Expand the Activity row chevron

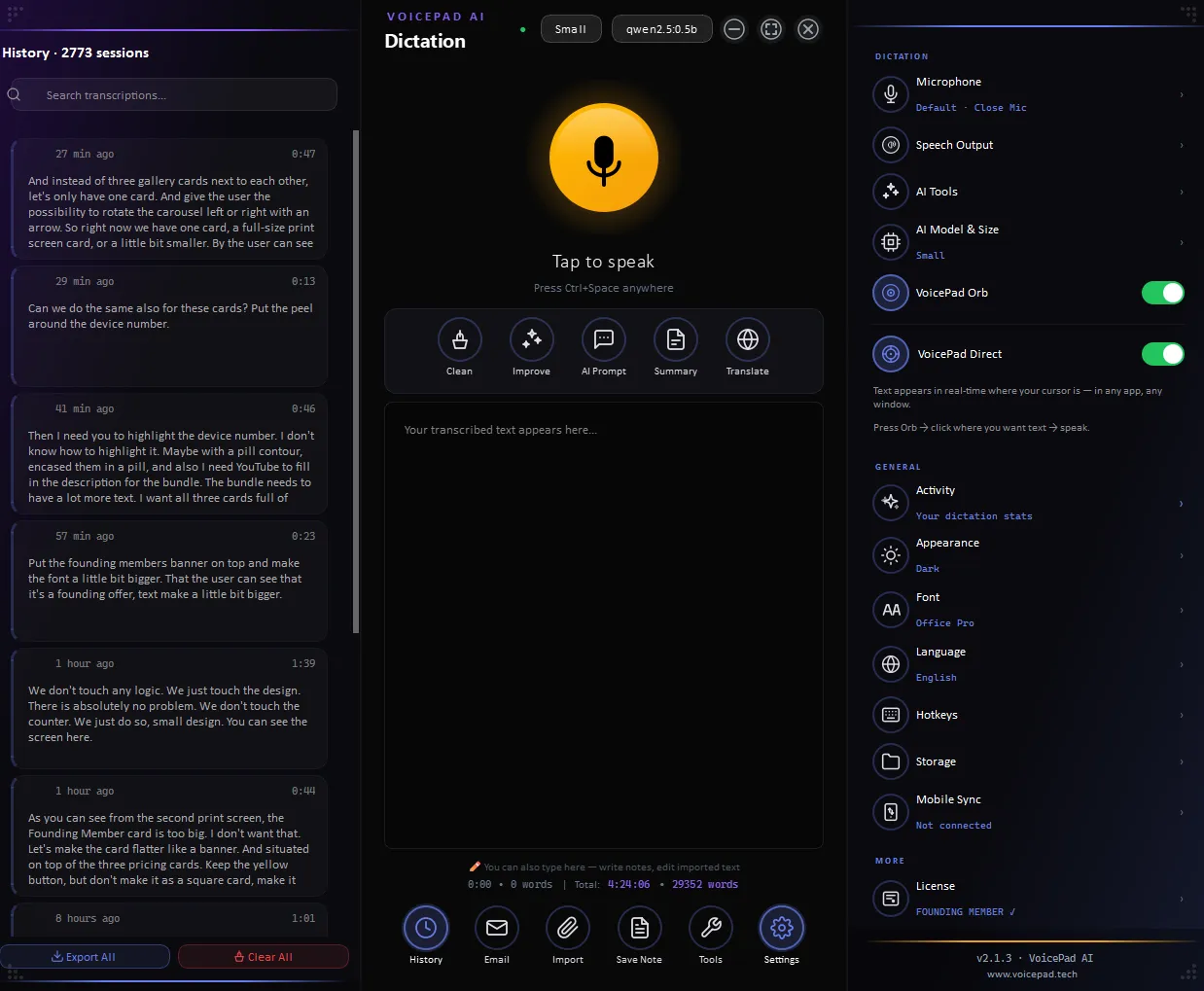(1182, 503)
